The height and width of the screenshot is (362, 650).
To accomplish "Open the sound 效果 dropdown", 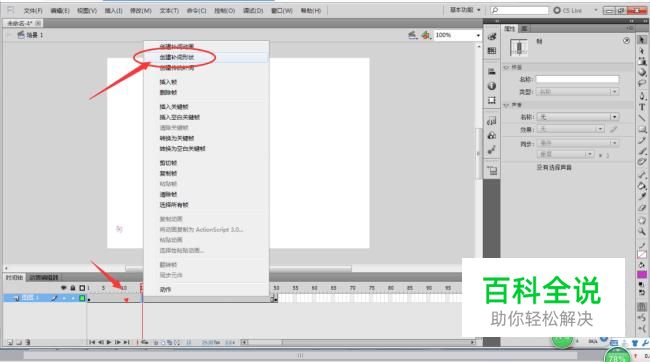I will [570, 129].
